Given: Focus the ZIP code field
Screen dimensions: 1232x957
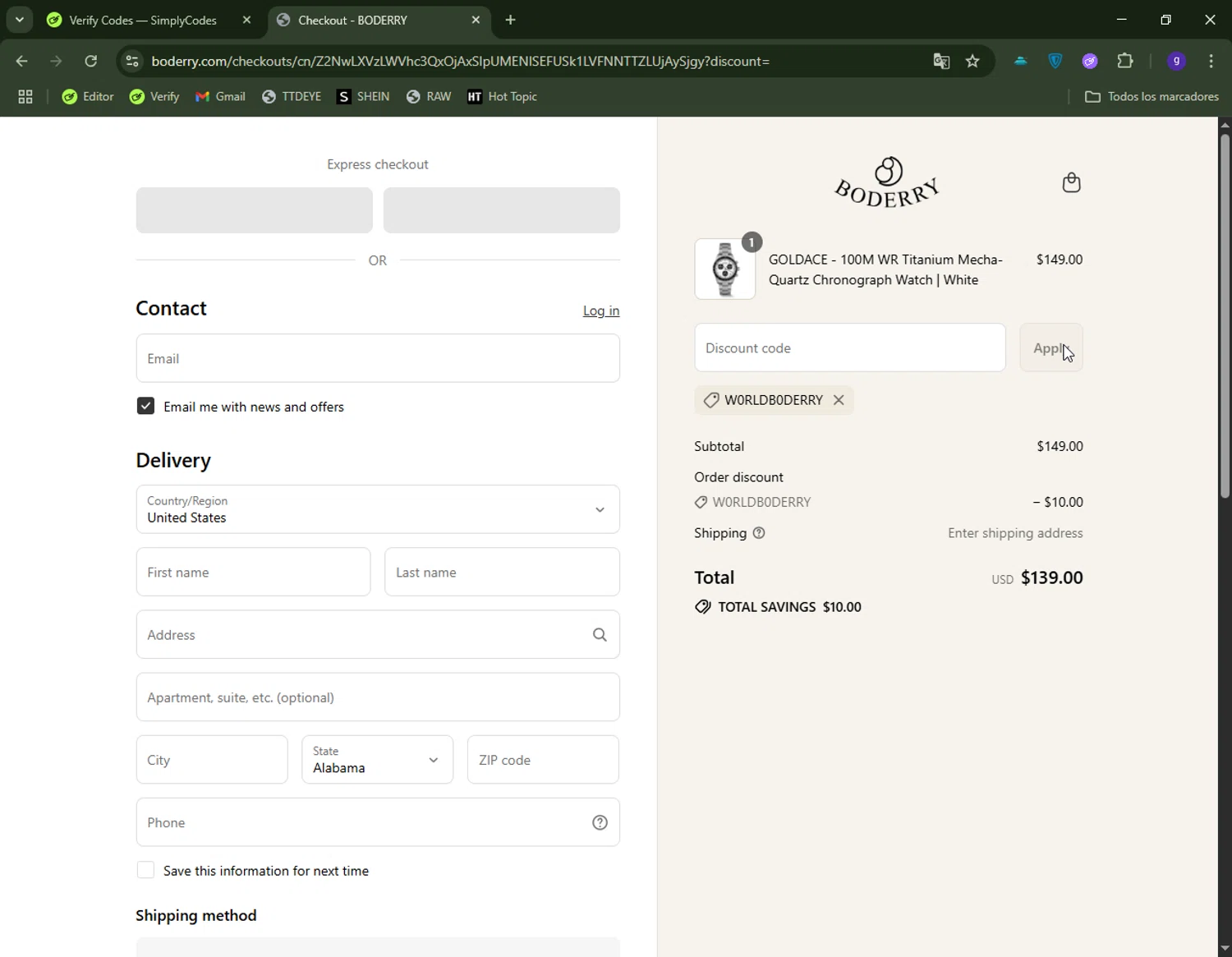Looking at the screenshot, I should pyautogui.click(x=543, y=759).
